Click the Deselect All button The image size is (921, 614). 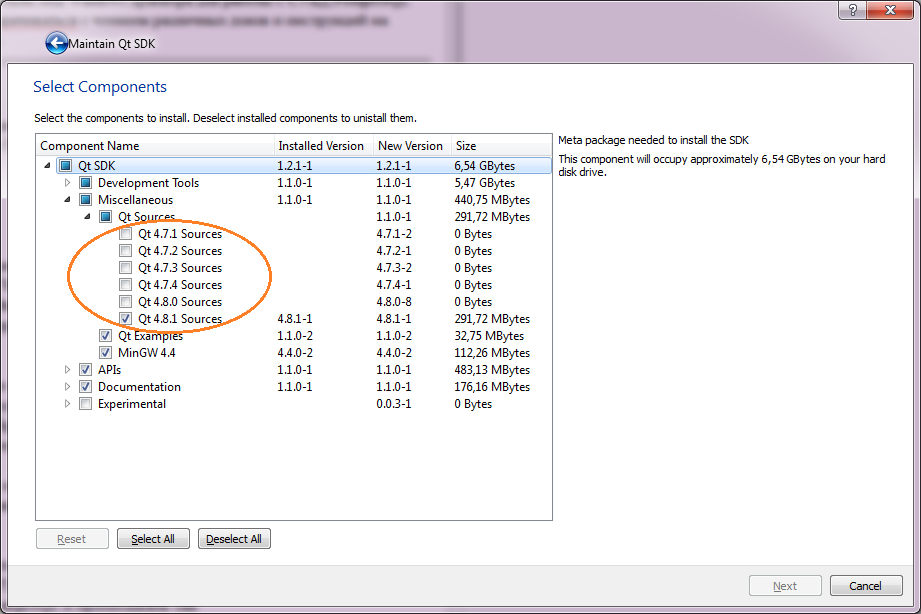[x=234, y=539]
